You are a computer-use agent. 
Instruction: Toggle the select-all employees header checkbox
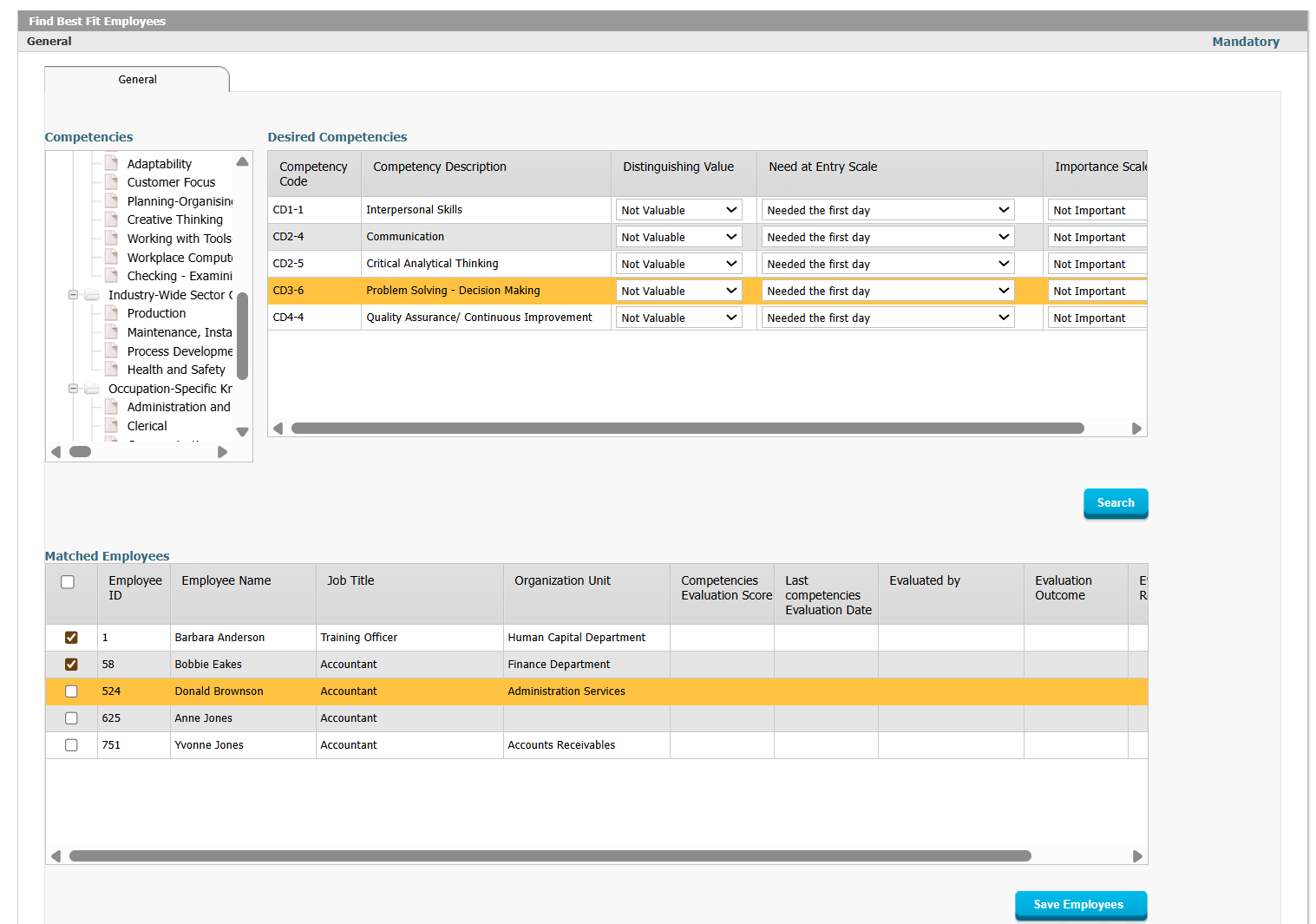68,582
